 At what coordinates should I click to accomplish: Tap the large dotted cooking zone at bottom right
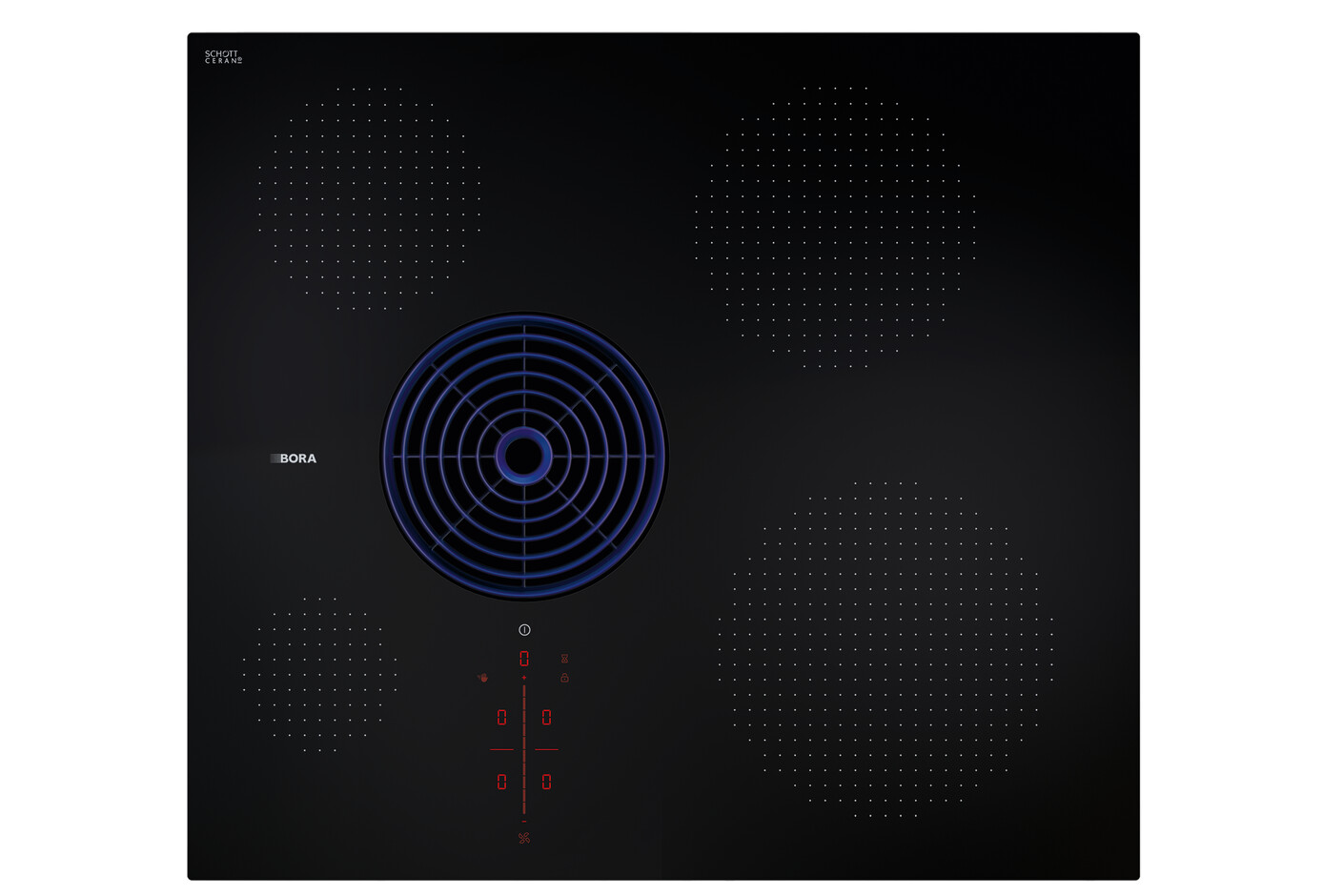[x=886, y=648]
